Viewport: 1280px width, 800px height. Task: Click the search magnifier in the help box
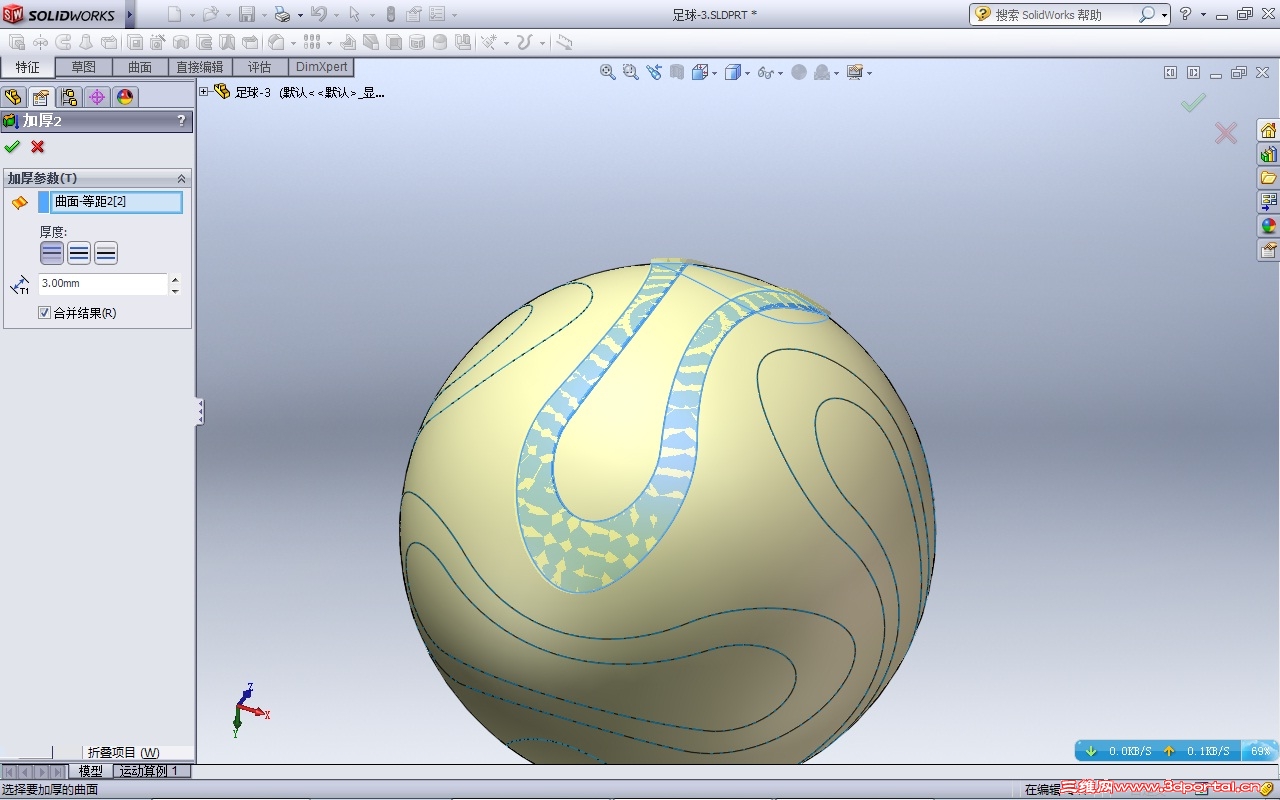tap(1146, 14)
